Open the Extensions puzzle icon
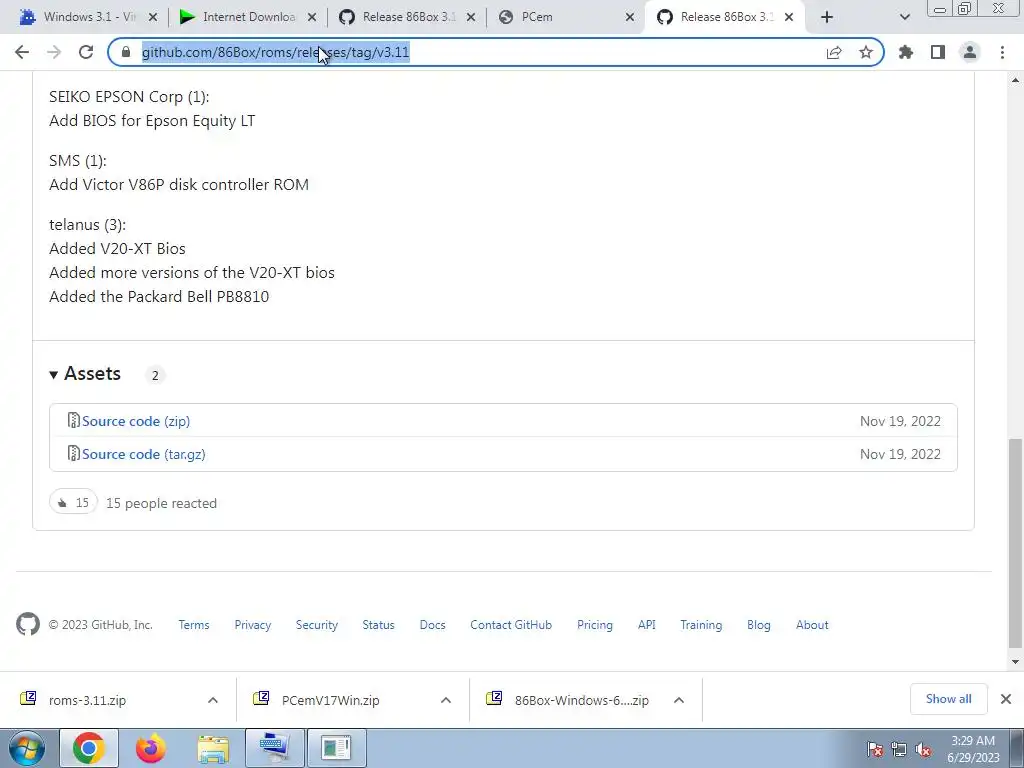 (906, 52)
